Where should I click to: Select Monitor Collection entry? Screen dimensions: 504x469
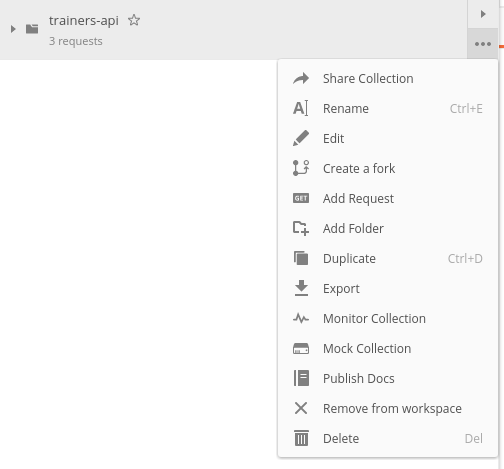(x=388, y=319)
